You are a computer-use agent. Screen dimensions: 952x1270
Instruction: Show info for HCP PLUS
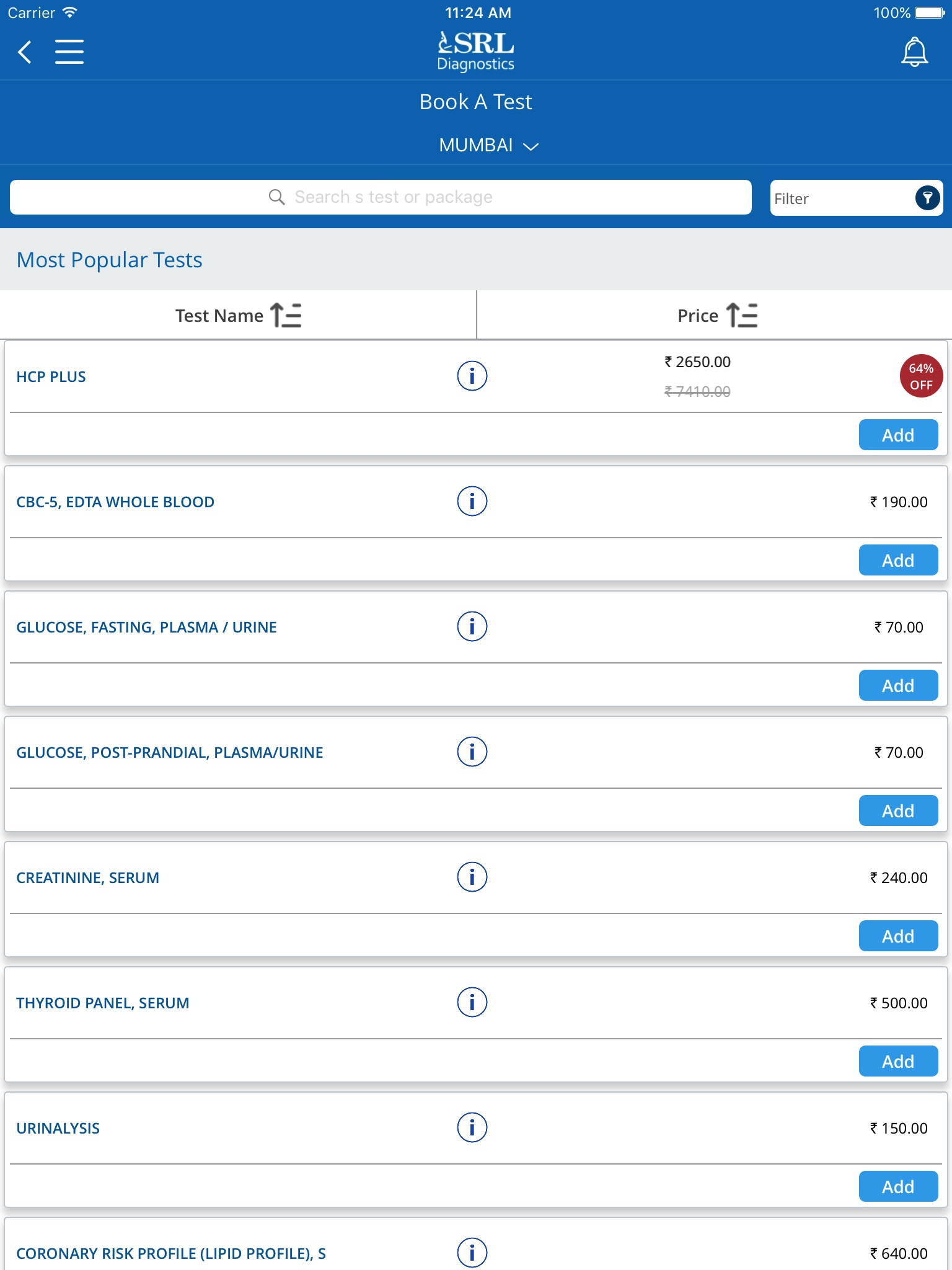coord(472,376)
